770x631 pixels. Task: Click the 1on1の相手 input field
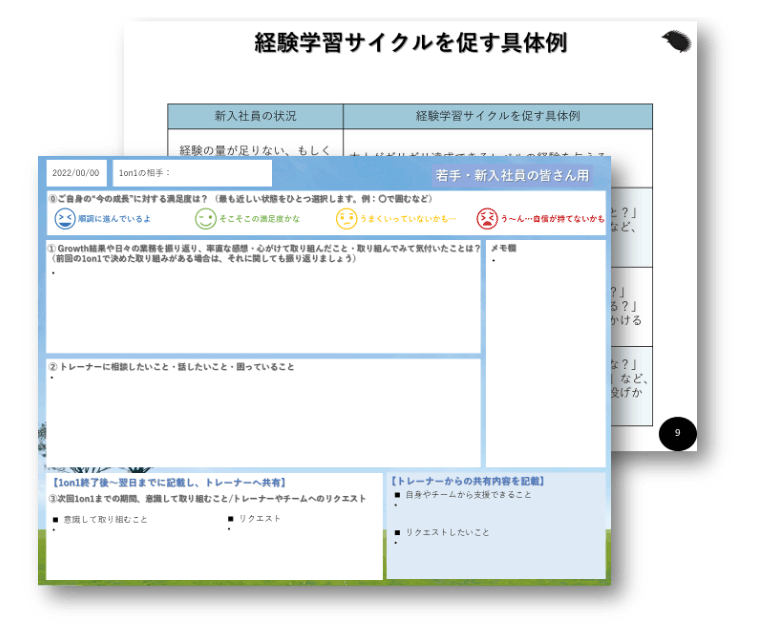coord(192,173)
